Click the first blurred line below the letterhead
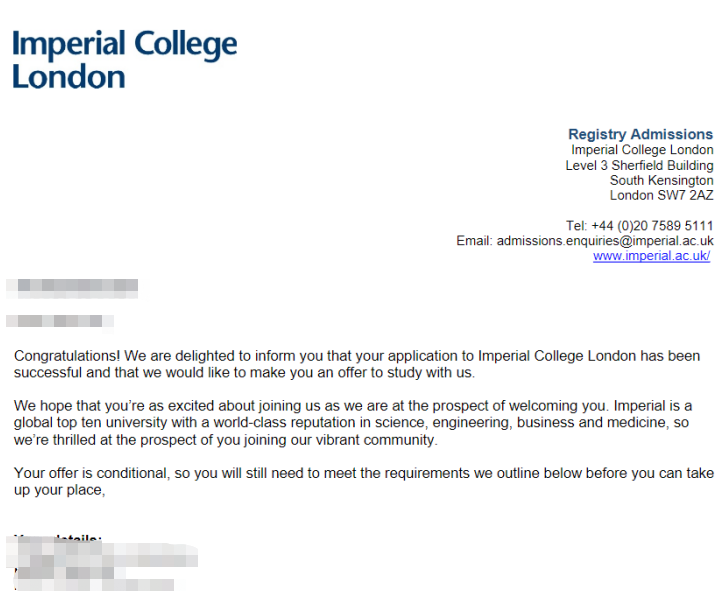 [x=72, y=288]
